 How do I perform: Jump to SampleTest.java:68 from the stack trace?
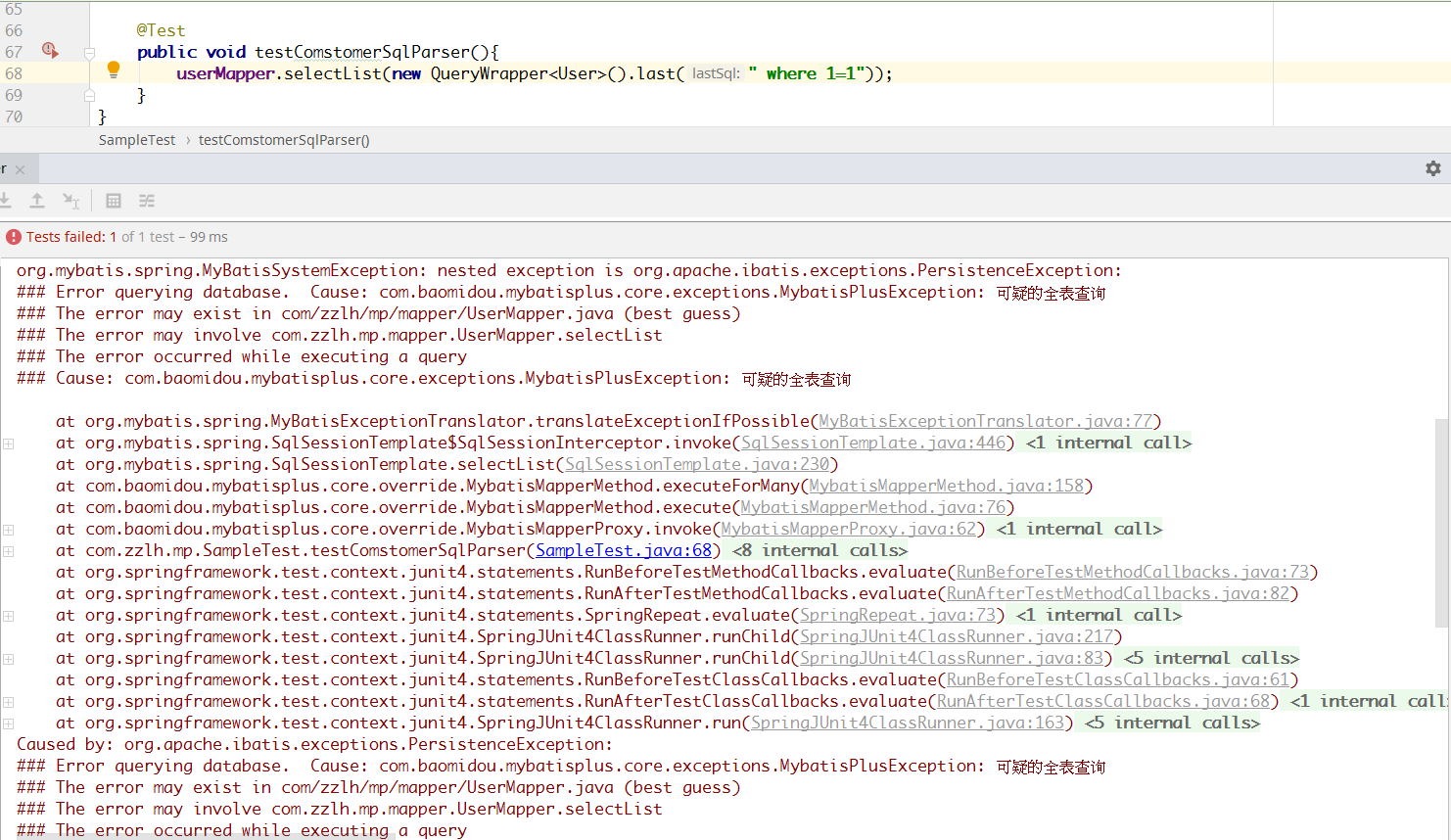point(624,550)
